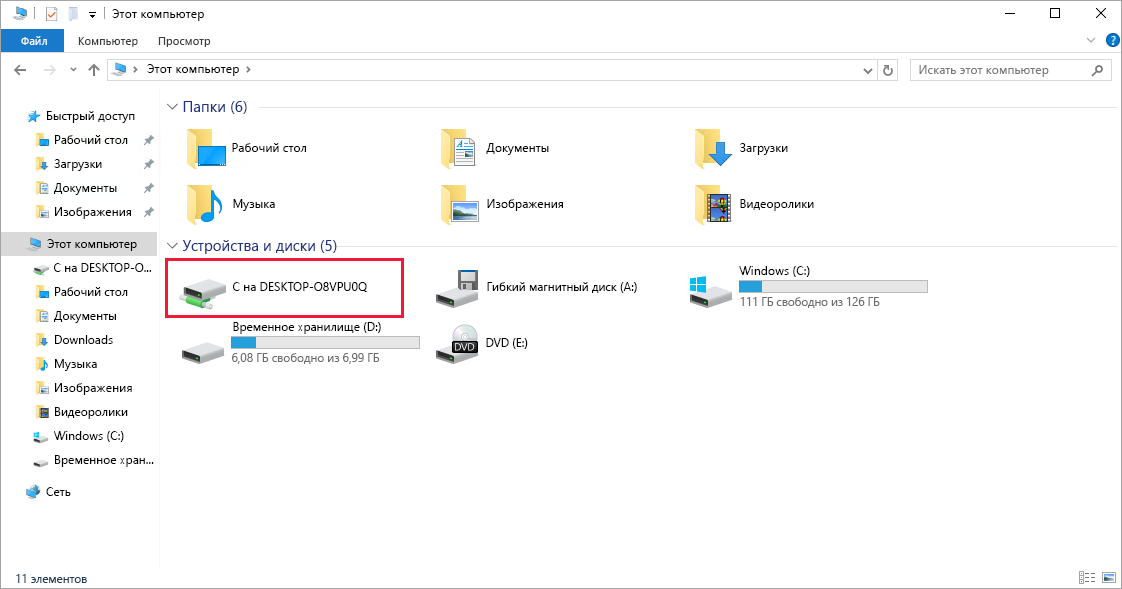Open Windows (C:) in navigation pane

point(88,436)
